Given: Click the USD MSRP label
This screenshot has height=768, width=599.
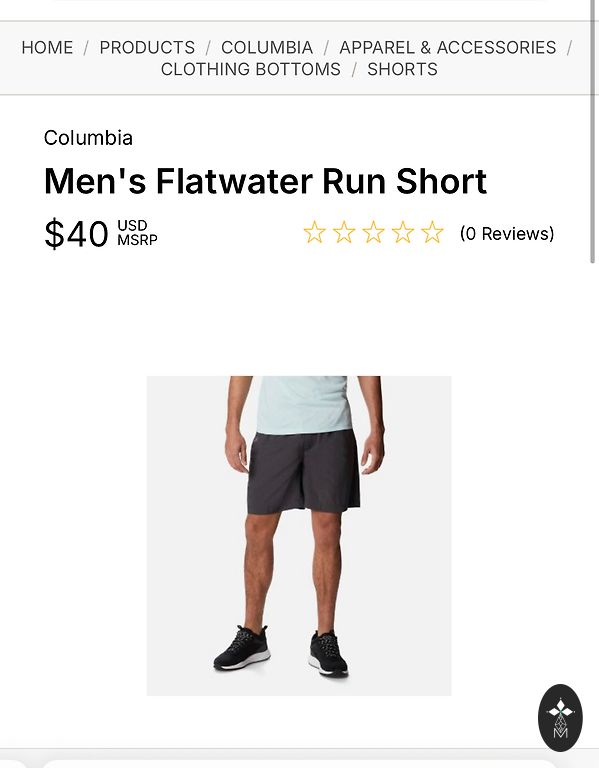Looking at the screenshot, I should (x=137, y=233).
